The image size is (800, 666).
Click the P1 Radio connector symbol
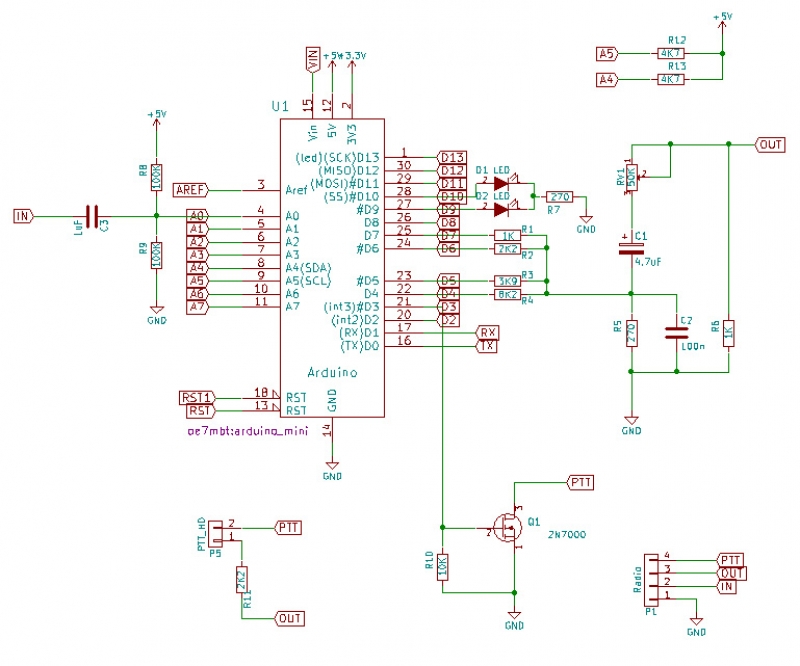(651, 580)
